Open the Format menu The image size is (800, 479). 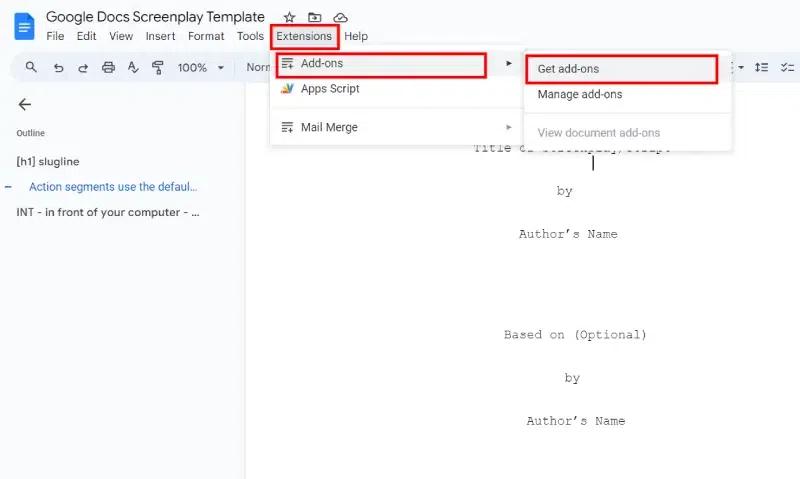pyautogui.click(x=206, y=36)
